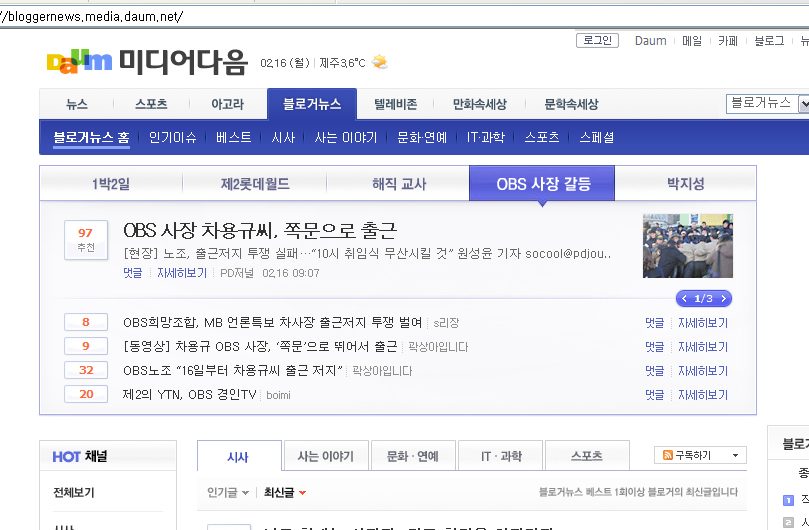This screenshot has width=809, height=530.
Task: Open 스포츠 in the blue submenu
Action: pyautogui.click(x=542, y=137)
